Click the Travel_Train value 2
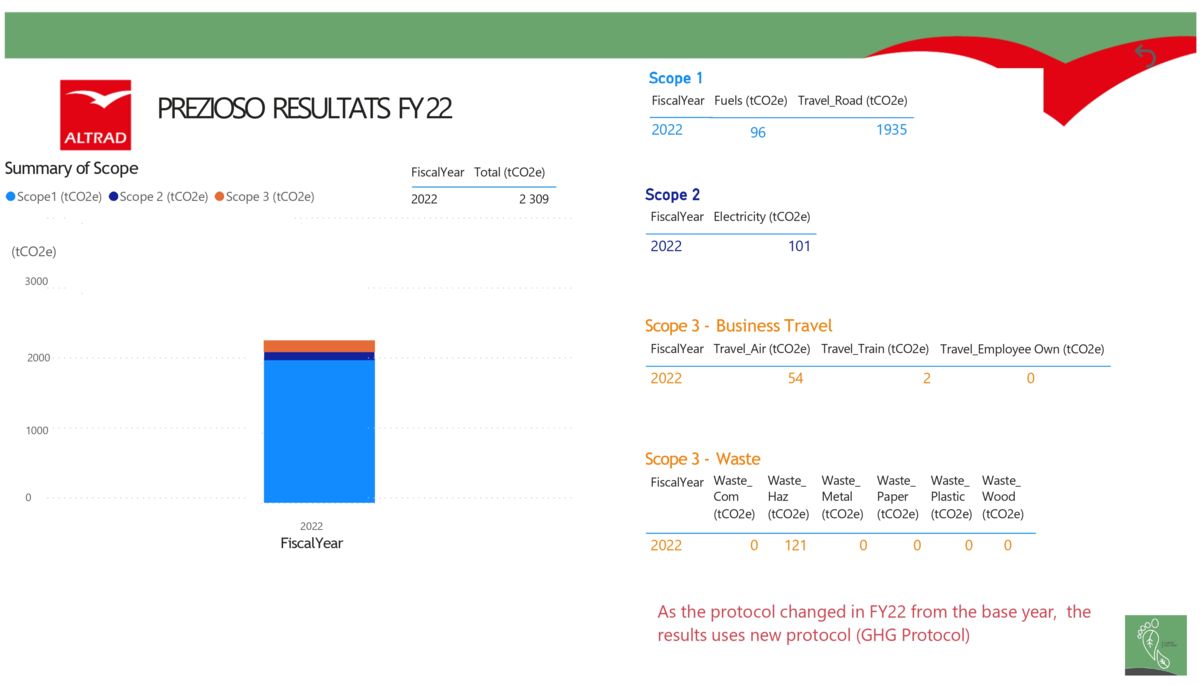Image resolution: width=1200 pixels, height=685 pixels. (x=927, y=378)
